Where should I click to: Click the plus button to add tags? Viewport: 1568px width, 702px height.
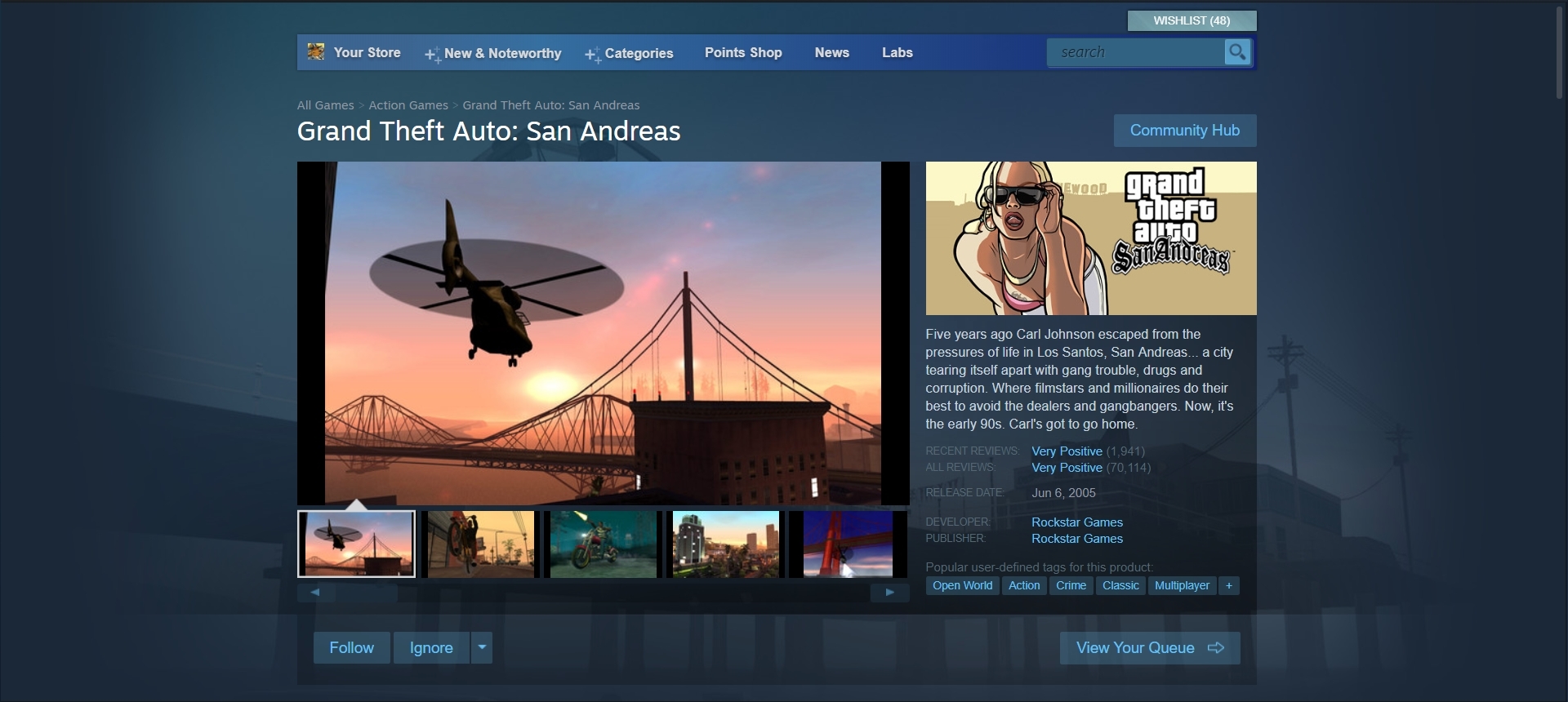(1228, 585)
